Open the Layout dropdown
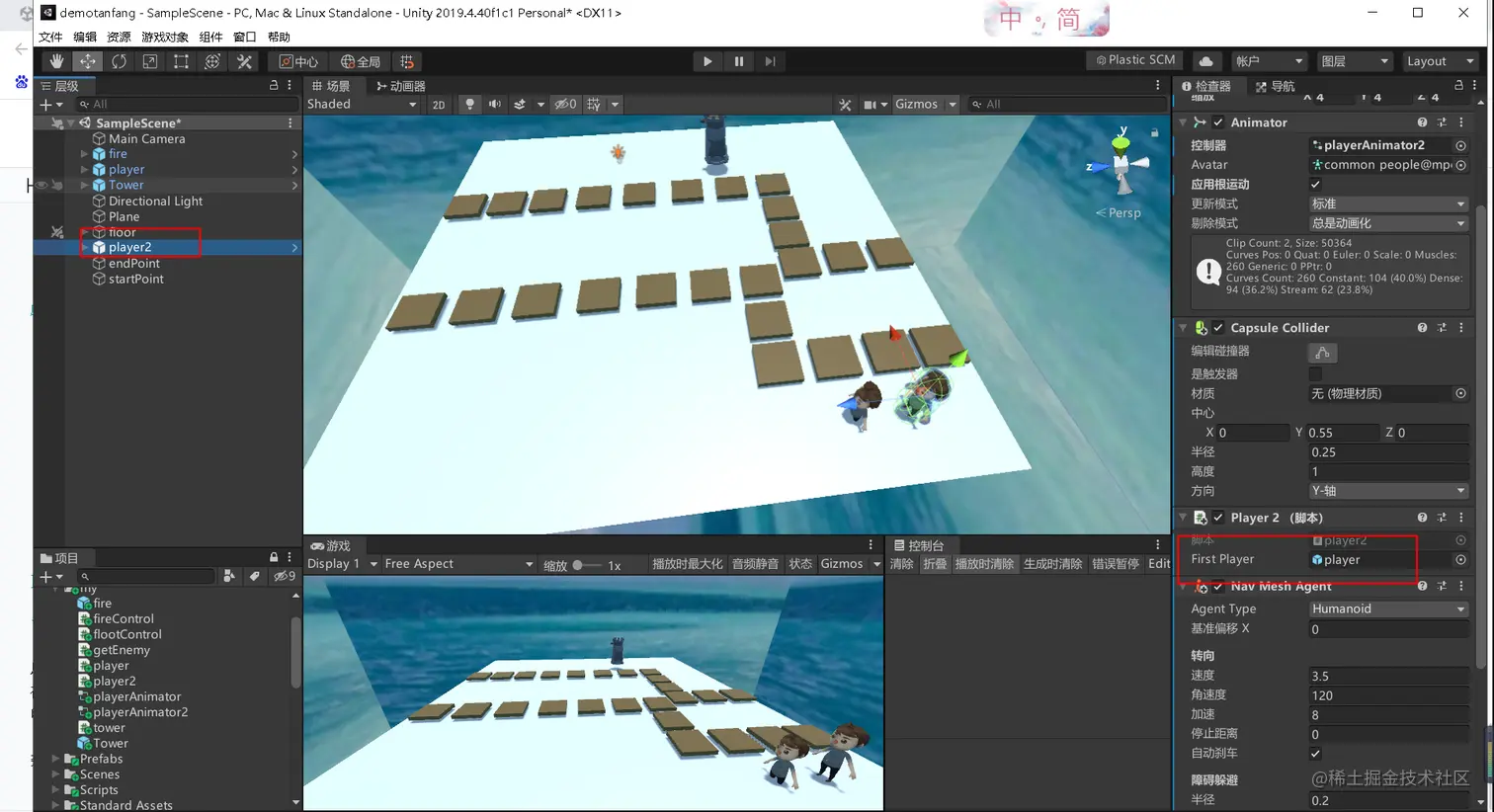The width and height of the screenshot is (1494, 812). pos(1440,61)
